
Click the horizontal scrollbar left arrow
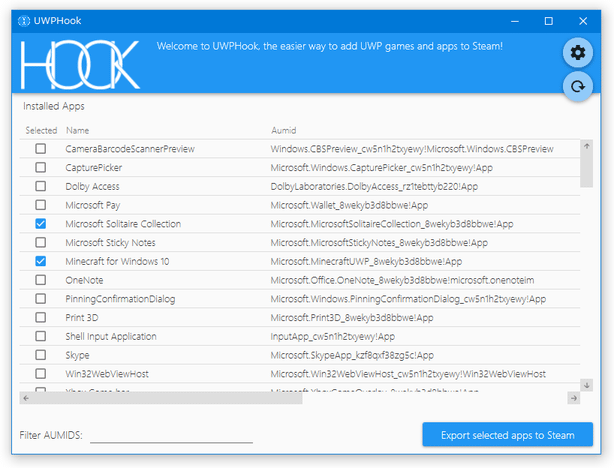26,398
